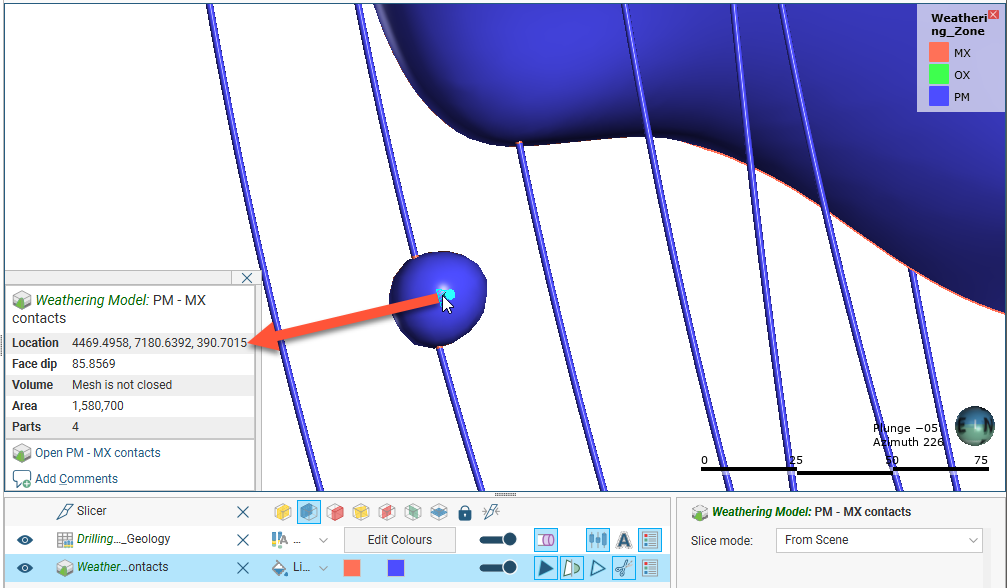Expand the Weathering contacts colouring dropdown

point(323,568)
